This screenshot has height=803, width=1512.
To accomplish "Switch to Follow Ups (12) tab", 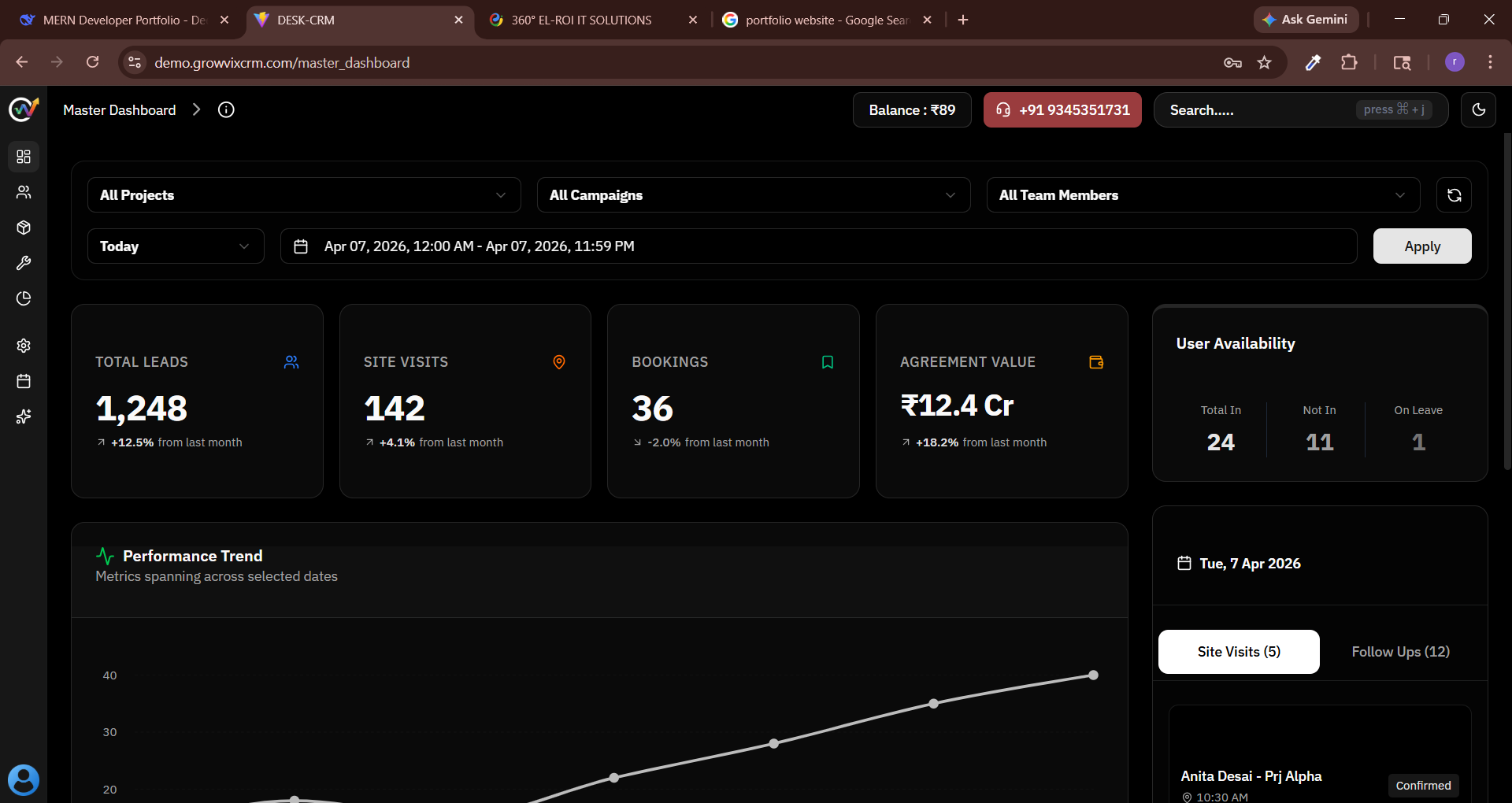I will 1400,652.
